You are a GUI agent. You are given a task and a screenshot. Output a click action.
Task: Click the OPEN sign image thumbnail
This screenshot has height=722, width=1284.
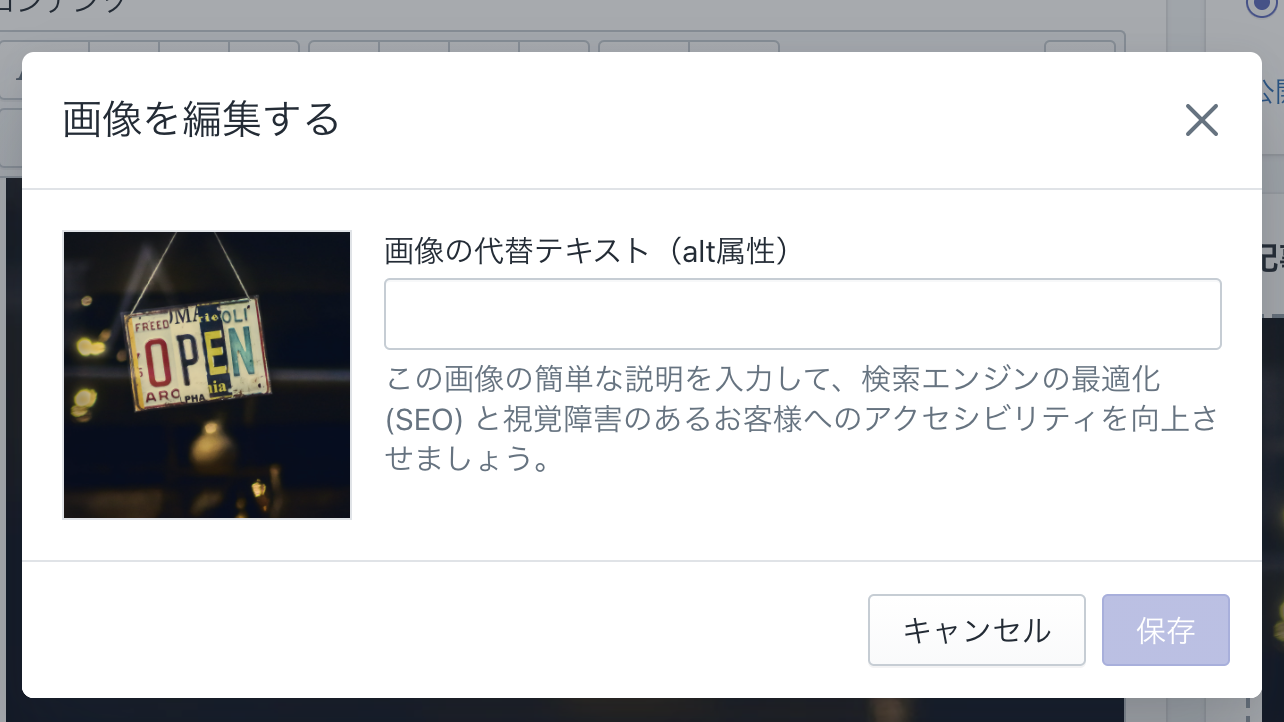pos(207,375)
